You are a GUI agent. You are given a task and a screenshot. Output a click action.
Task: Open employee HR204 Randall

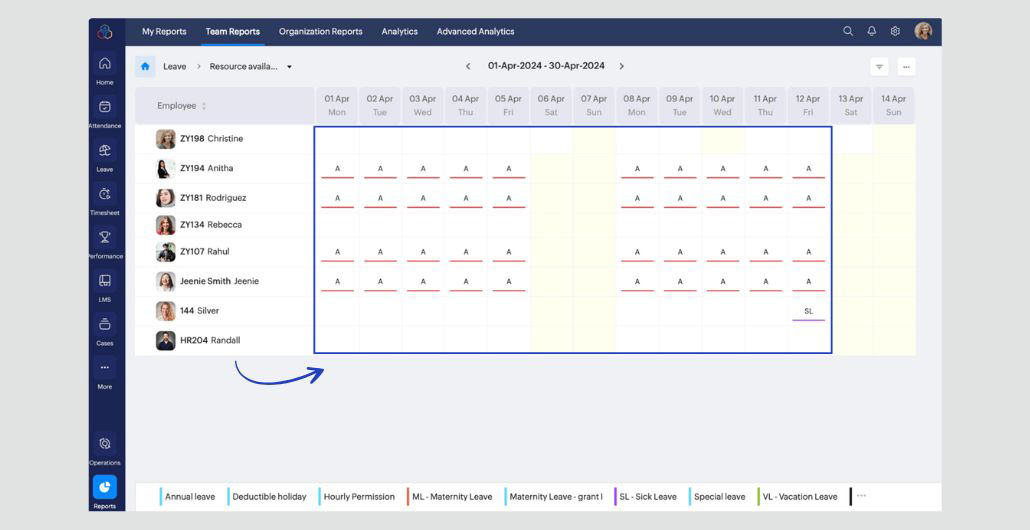[x=210, y=340]
